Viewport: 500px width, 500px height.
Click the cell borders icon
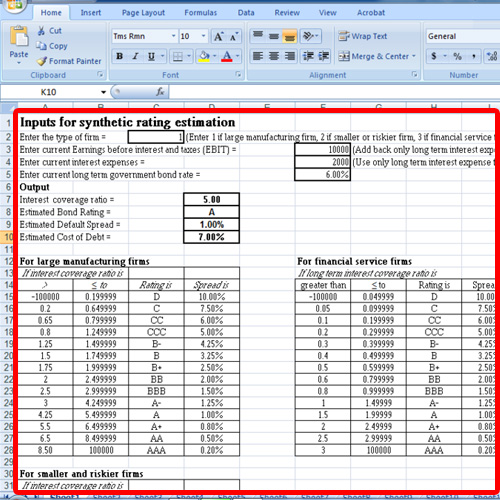178,56
